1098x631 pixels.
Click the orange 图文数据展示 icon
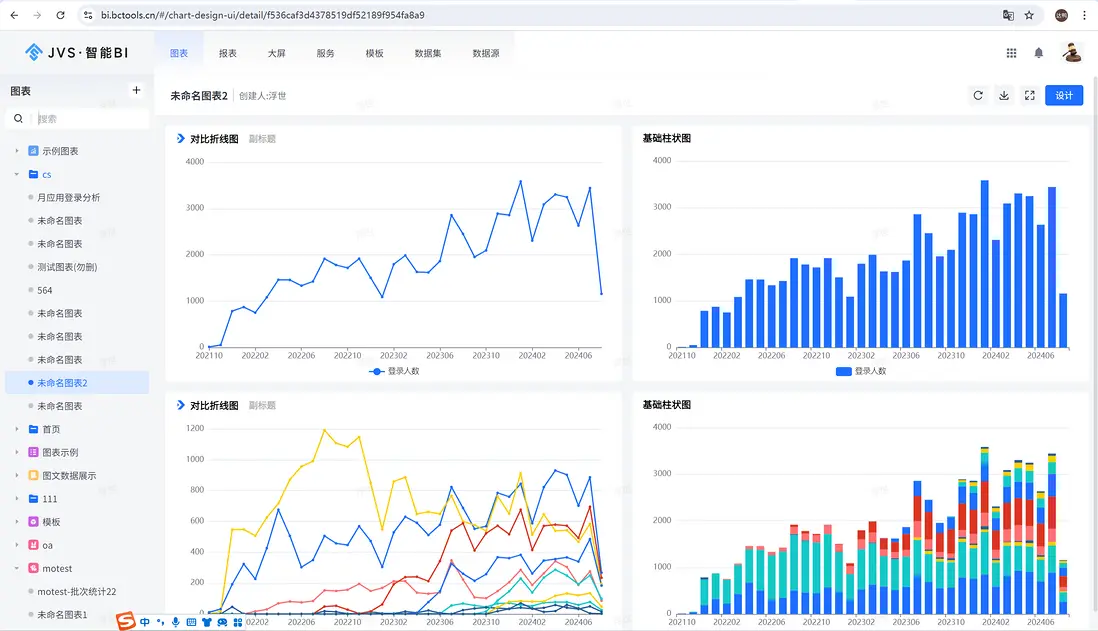click(x=33, y=476)
